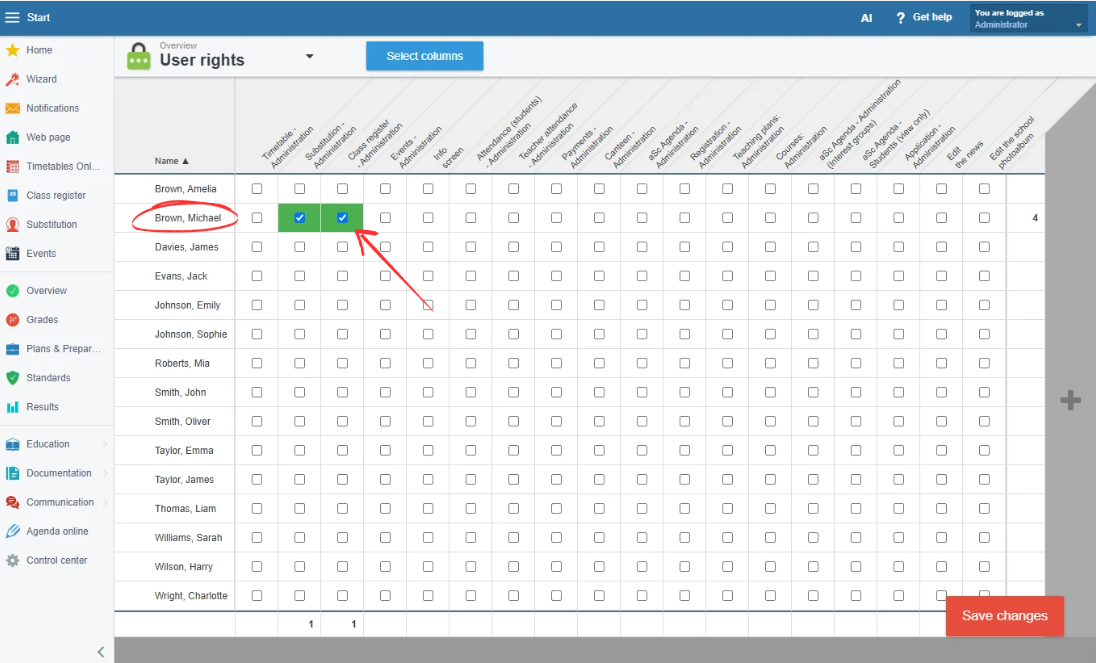Open the Wizard wand icon
This screenshot has width=1096, height=663.
(13, 80)
